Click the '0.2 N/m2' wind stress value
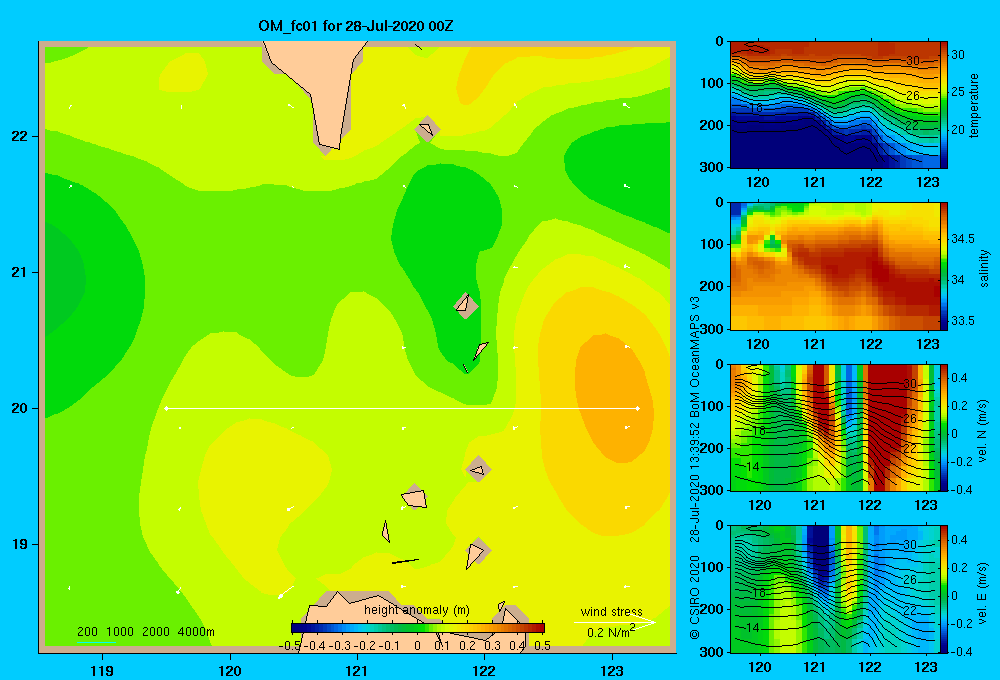This screenshot has width=1000, height=680. point(611,632)
